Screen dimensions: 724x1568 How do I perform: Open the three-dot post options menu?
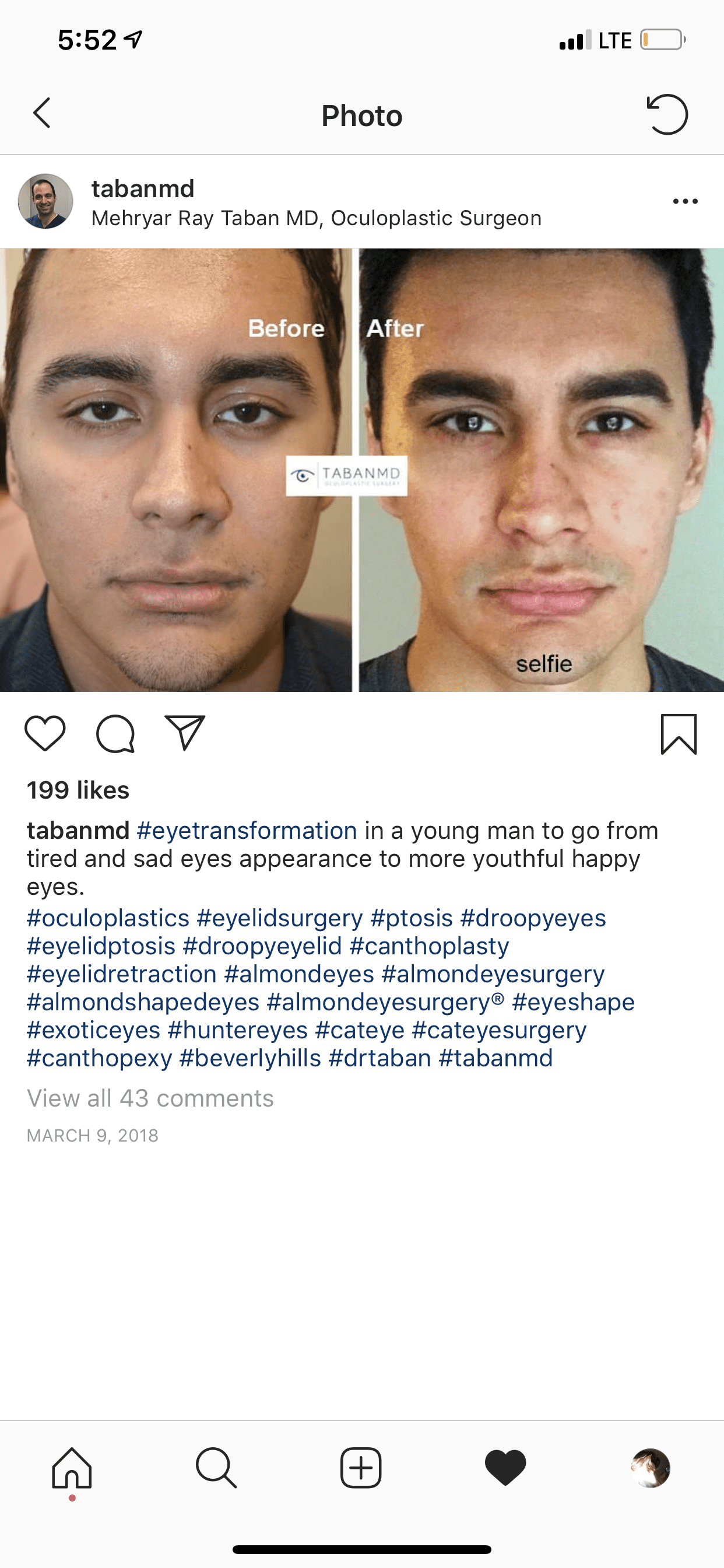685,201
